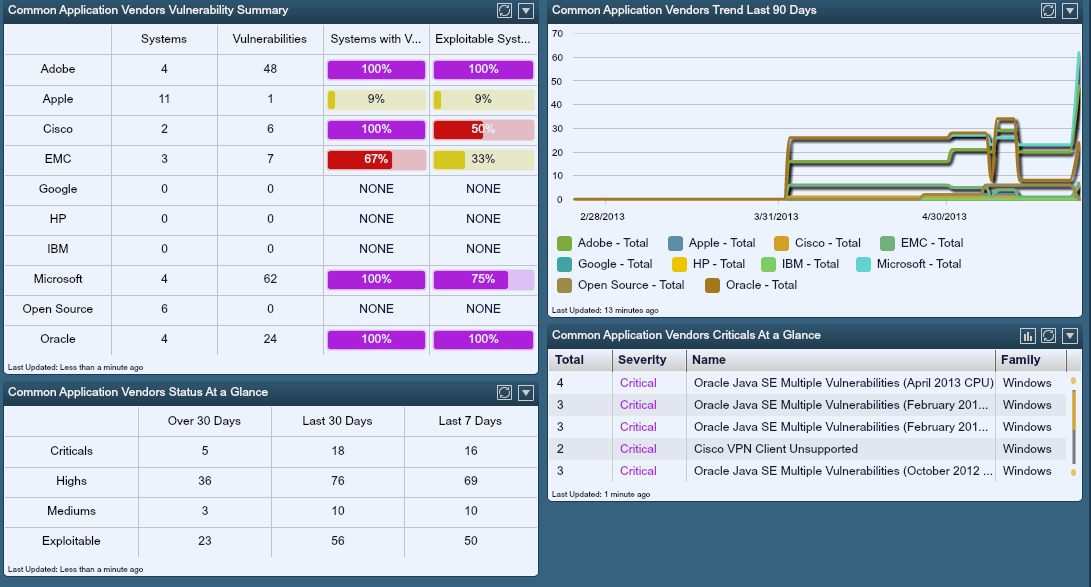Screen dimensions: 1091x587
Task: Open the Vulnerability Summary panel options dropdown
Action: 526,10
